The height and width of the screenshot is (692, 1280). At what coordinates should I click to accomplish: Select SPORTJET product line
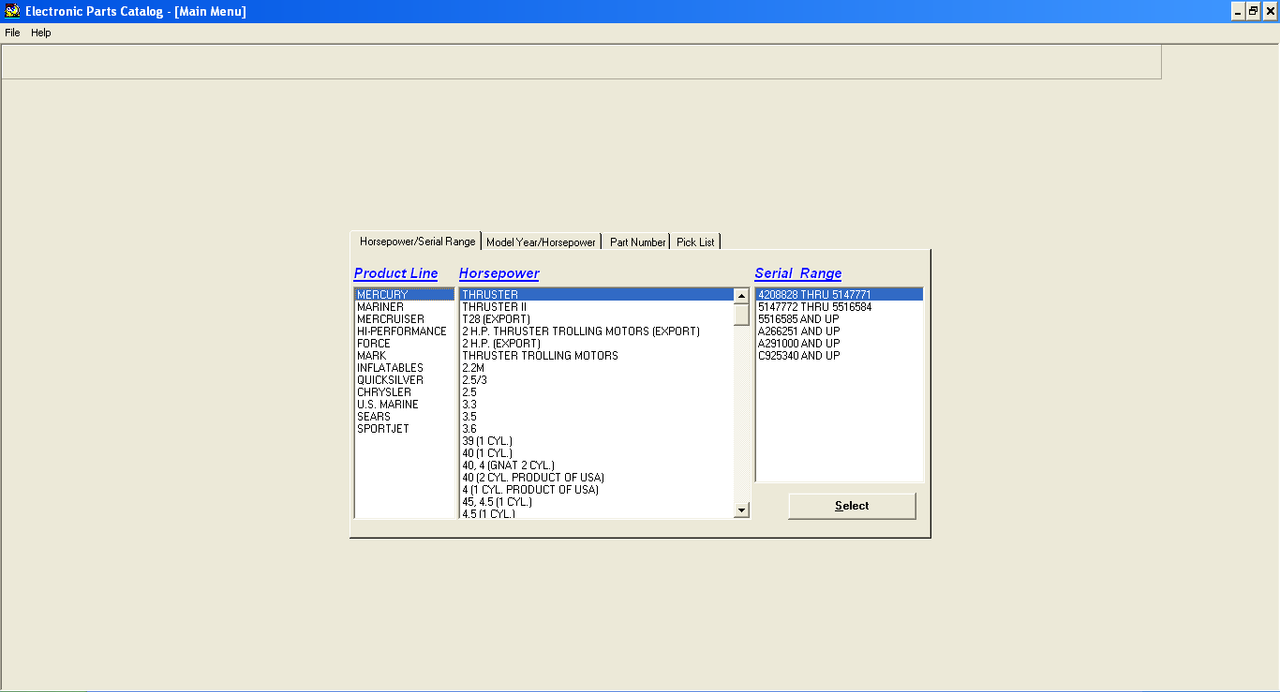click(x=404, y=429)
